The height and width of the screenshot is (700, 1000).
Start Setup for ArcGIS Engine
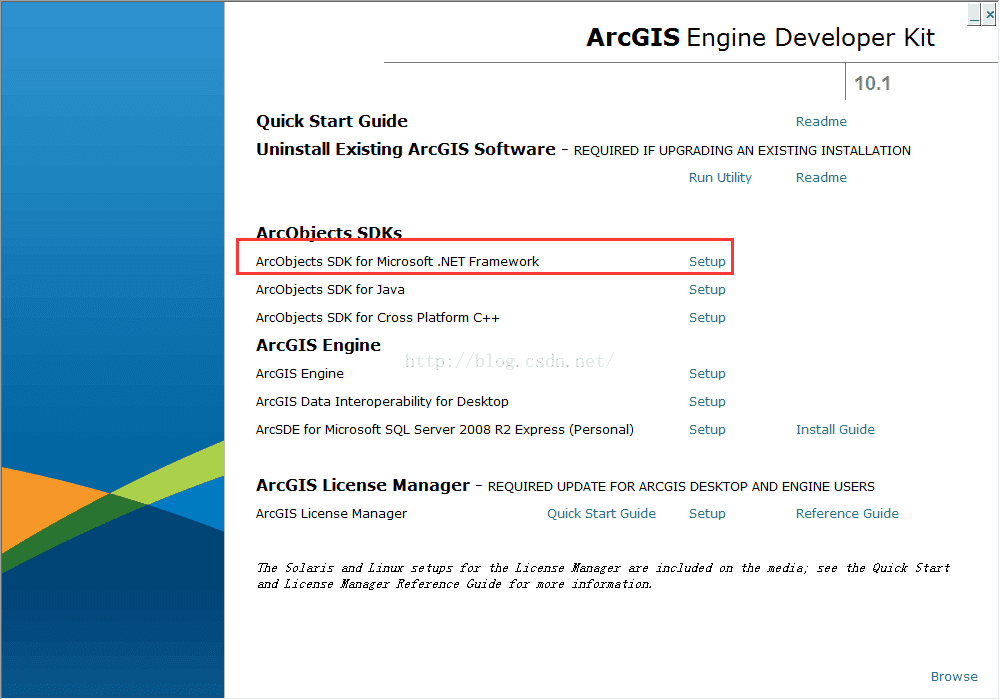point(707,374)
